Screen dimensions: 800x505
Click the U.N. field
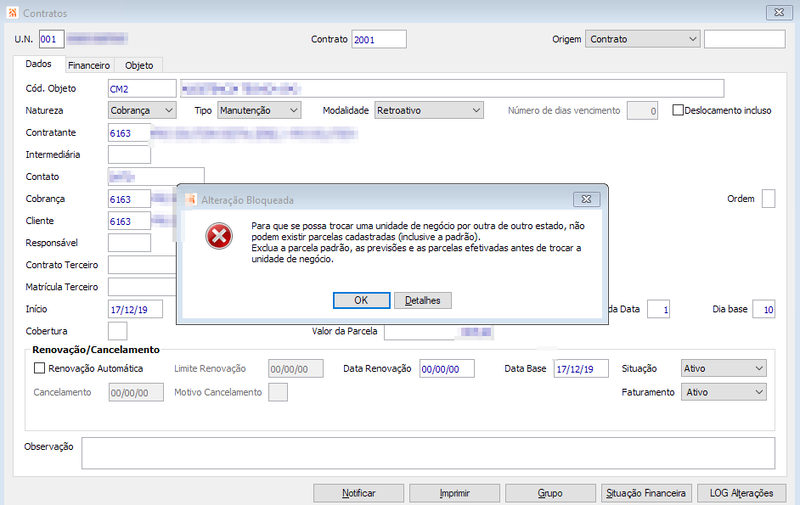coord(52,39)
